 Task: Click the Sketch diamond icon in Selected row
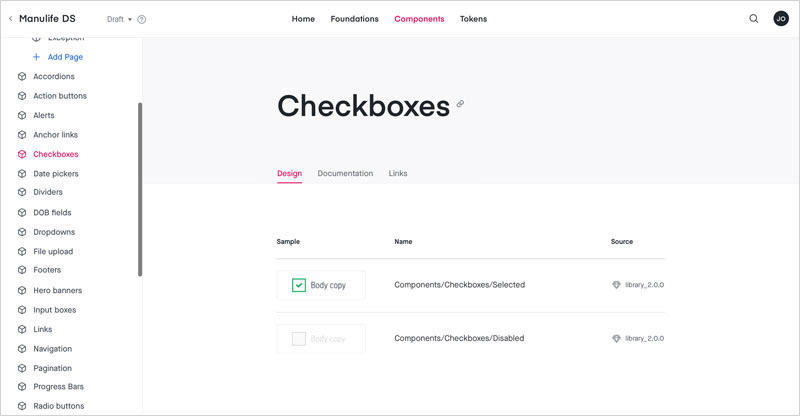point(616,285)
